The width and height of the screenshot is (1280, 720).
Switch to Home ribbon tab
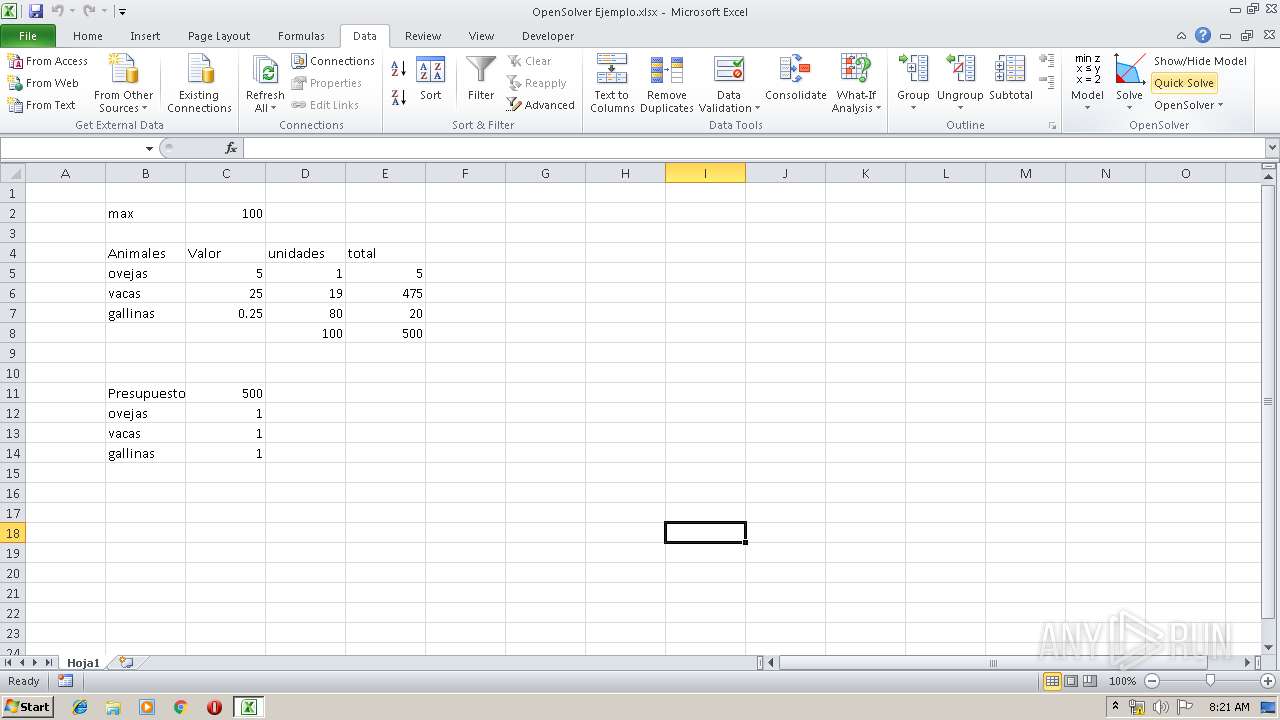(x=88, y=36)
